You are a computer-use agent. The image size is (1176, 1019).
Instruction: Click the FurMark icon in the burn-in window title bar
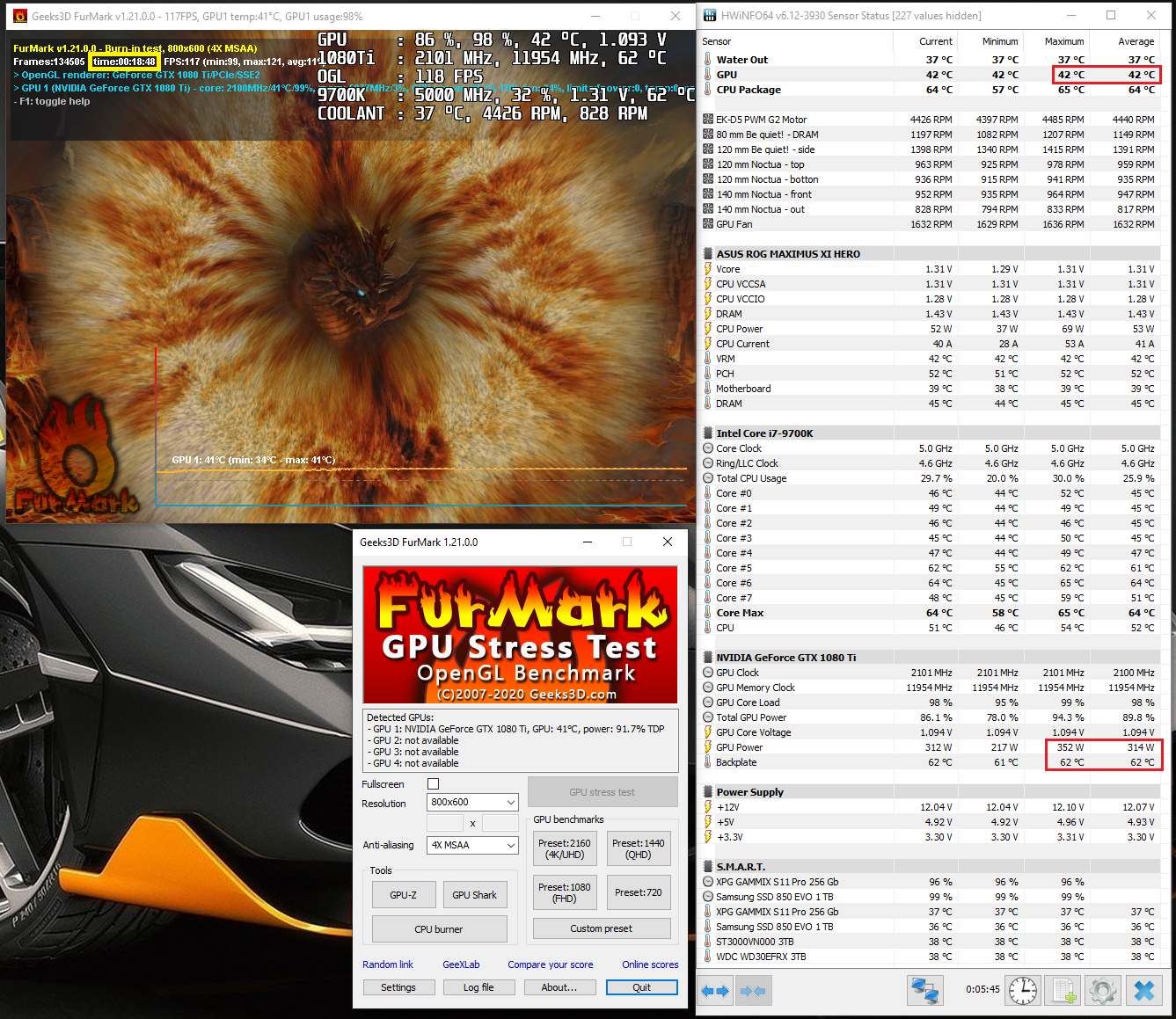[20, 16]
